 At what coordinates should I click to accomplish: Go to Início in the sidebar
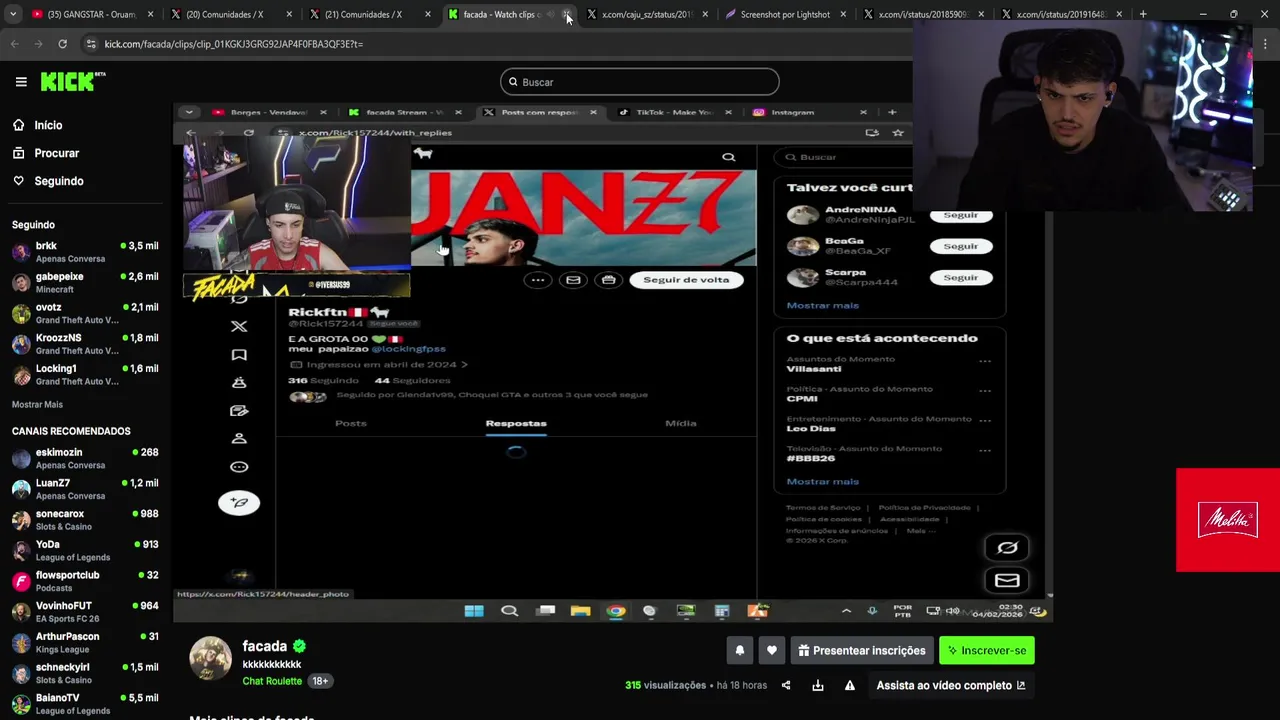[x=37, y=125]
